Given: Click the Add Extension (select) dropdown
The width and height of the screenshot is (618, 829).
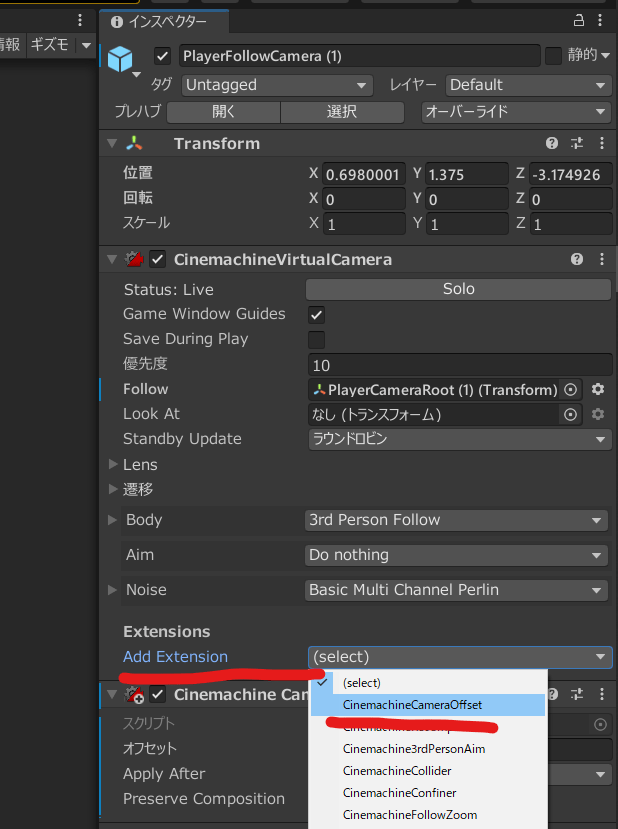Looking at the screenshot, I should click(x=460, y=657).
